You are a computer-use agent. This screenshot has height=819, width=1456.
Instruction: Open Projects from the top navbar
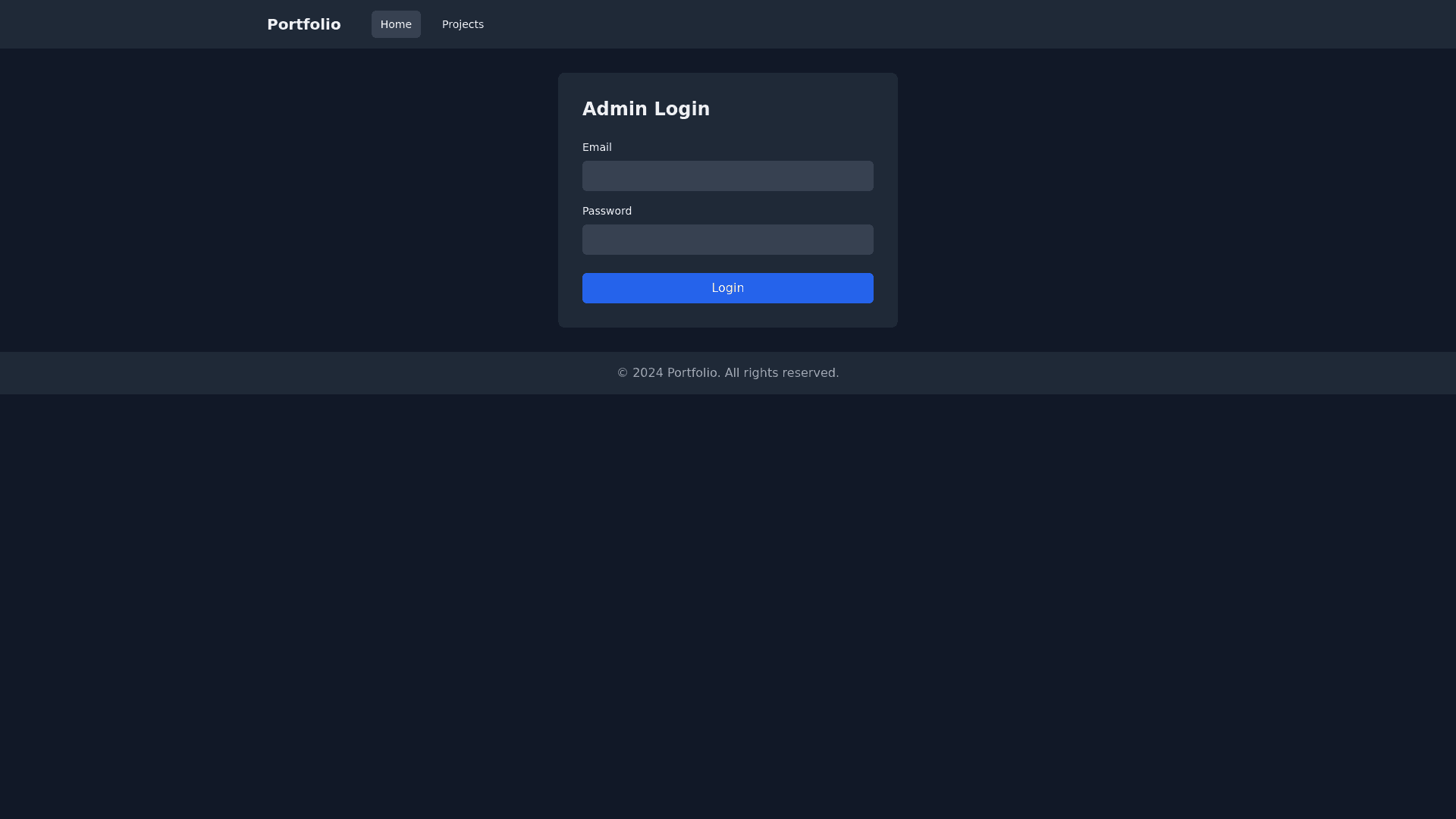463,24
